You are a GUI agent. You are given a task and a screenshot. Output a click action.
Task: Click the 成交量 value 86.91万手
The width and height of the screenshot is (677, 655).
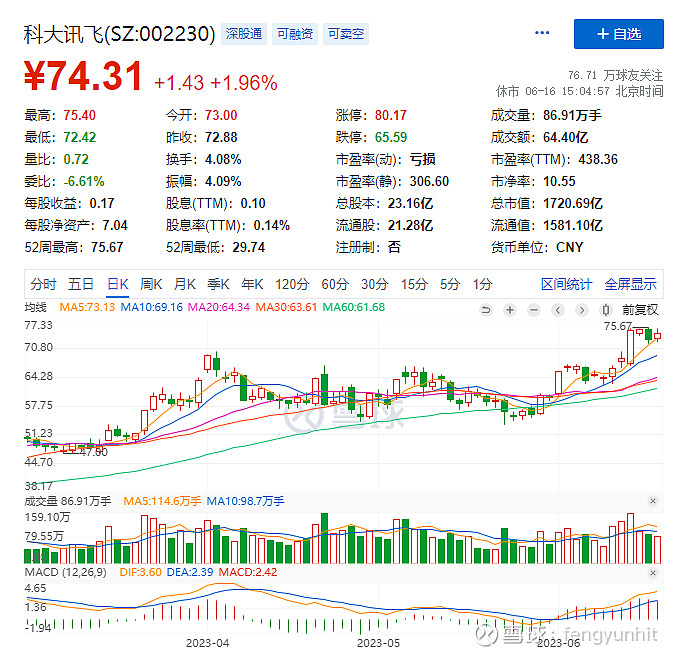(572, 115)
